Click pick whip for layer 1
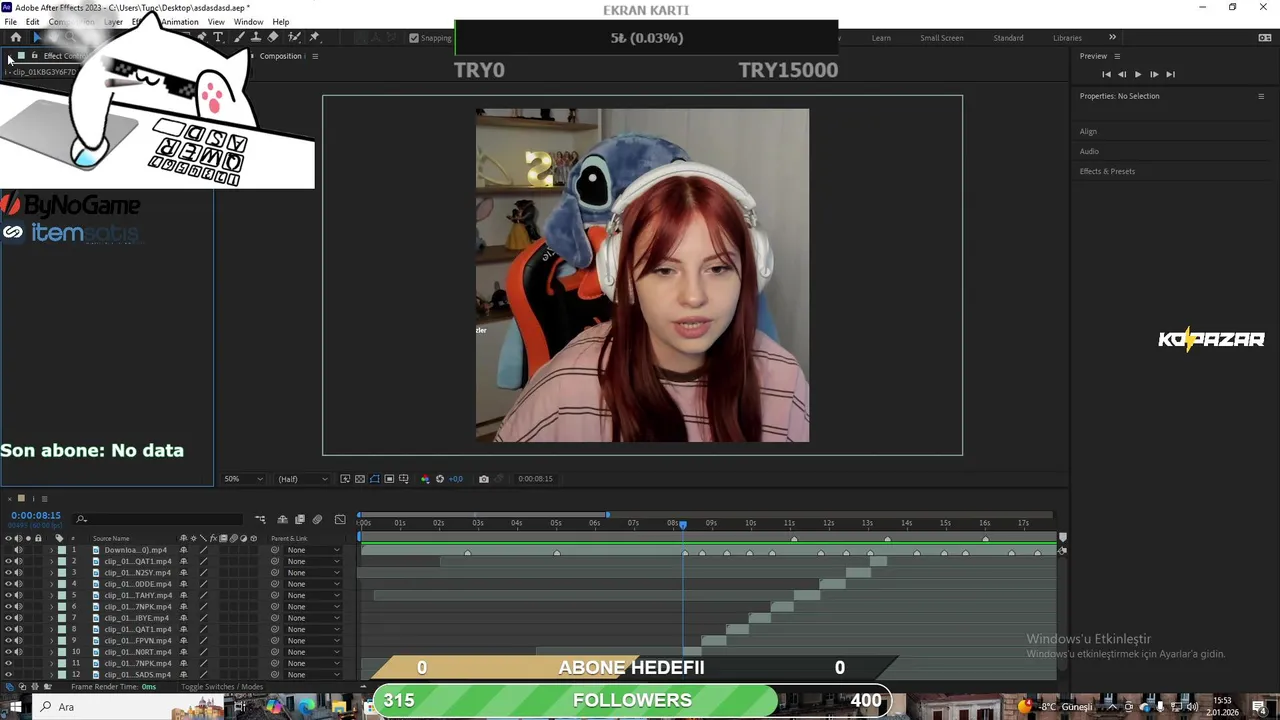The image size is (1280, 720). [275, 550]
